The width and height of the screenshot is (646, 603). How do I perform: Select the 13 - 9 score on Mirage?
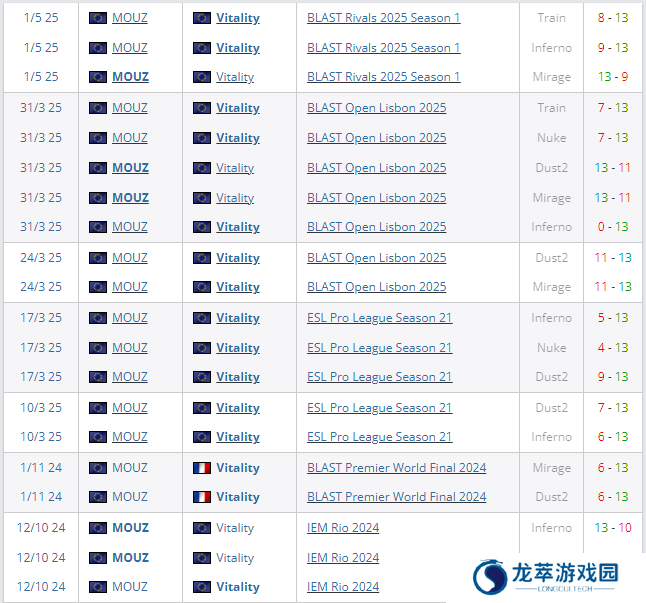click(x=613, y=77)
